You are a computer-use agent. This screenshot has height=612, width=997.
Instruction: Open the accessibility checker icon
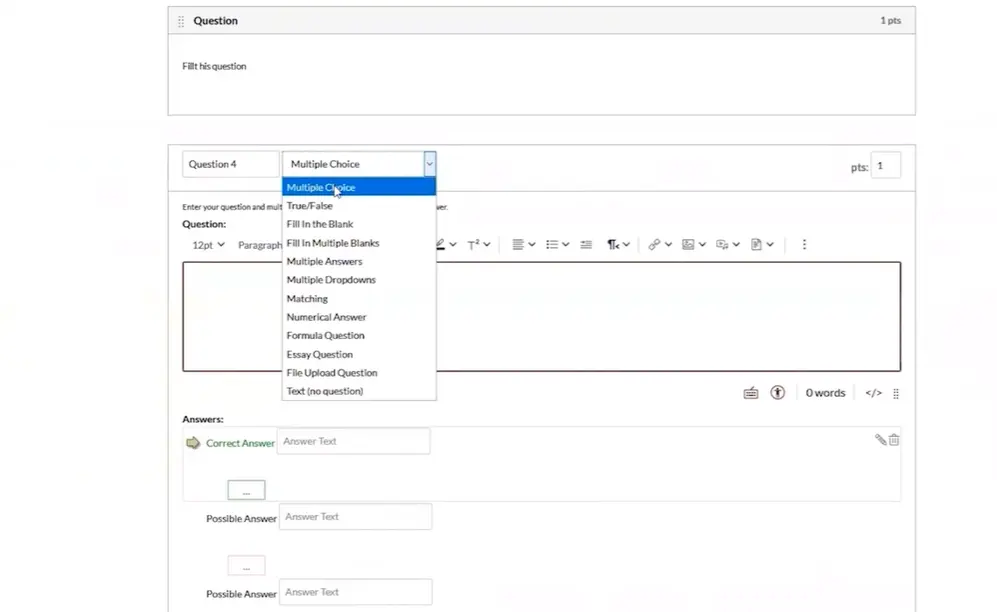click(x=778, y=393)
